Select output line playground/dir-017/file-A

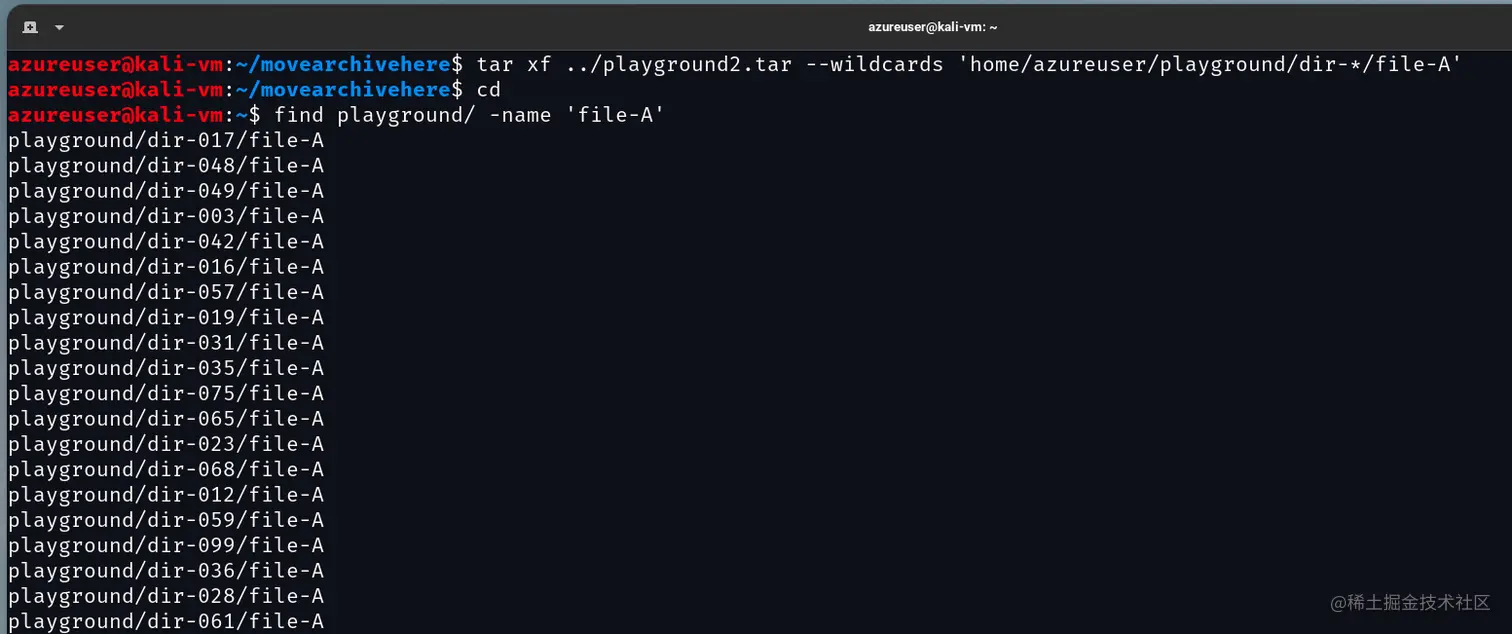point(166,141)
